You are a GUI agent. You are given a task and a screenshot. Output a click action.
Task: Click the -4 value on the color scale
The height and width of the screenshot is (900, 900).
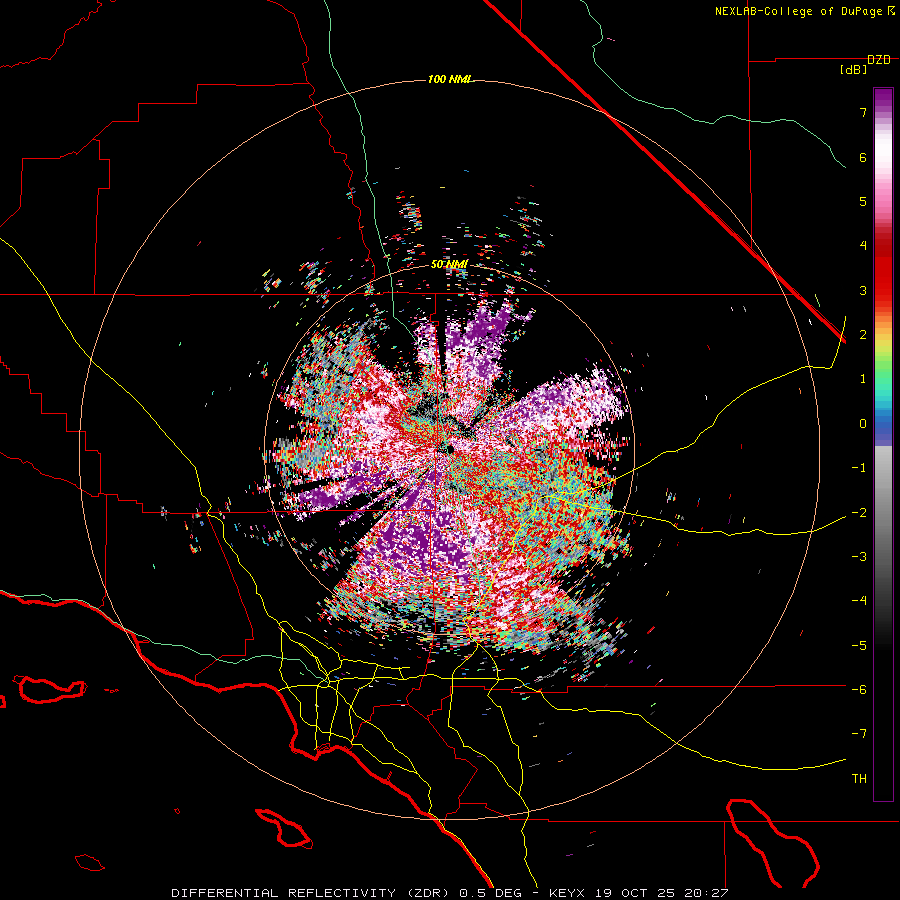859,601
